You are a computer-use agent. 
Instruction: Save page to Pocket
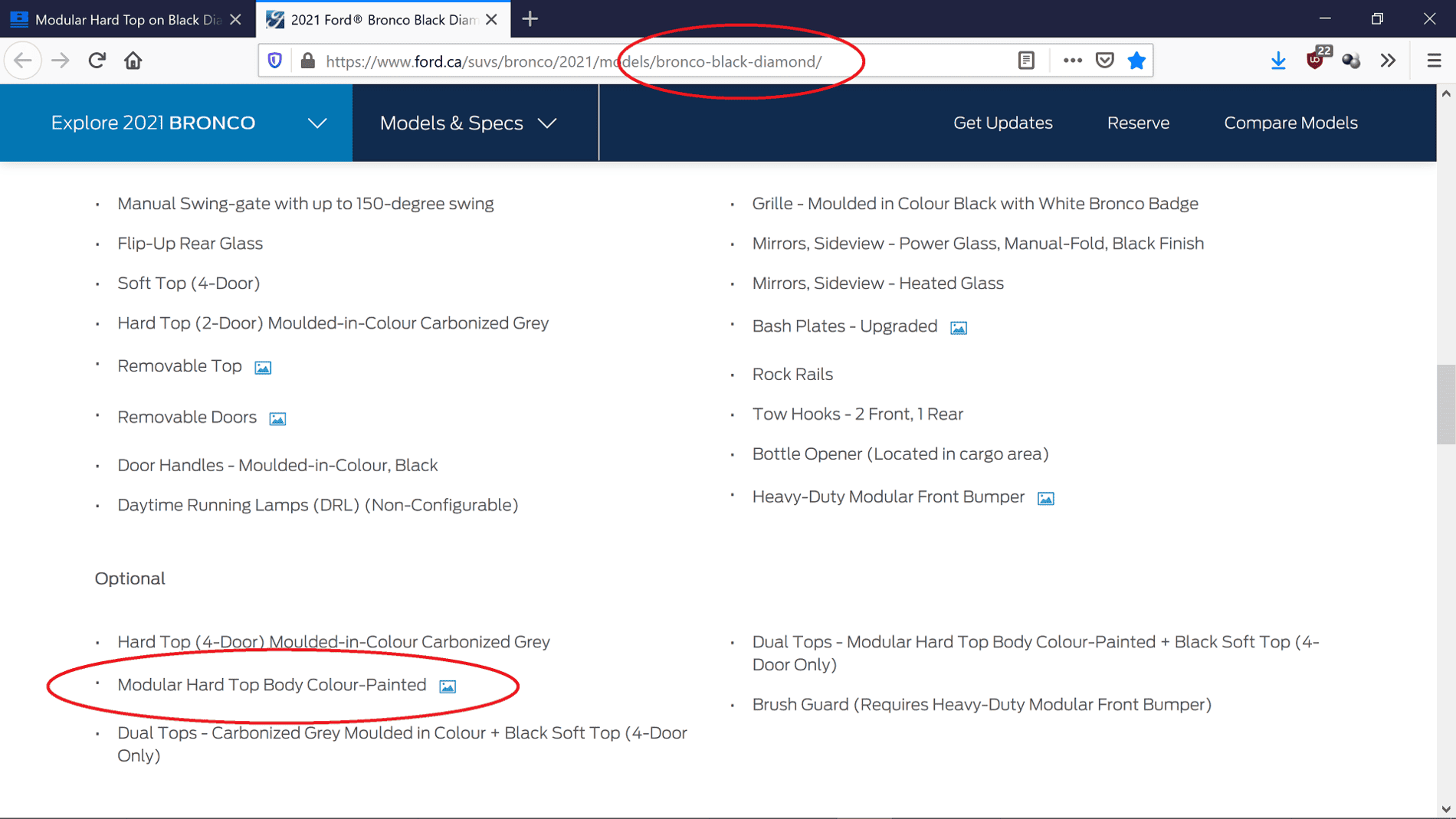coord(1104,61)
